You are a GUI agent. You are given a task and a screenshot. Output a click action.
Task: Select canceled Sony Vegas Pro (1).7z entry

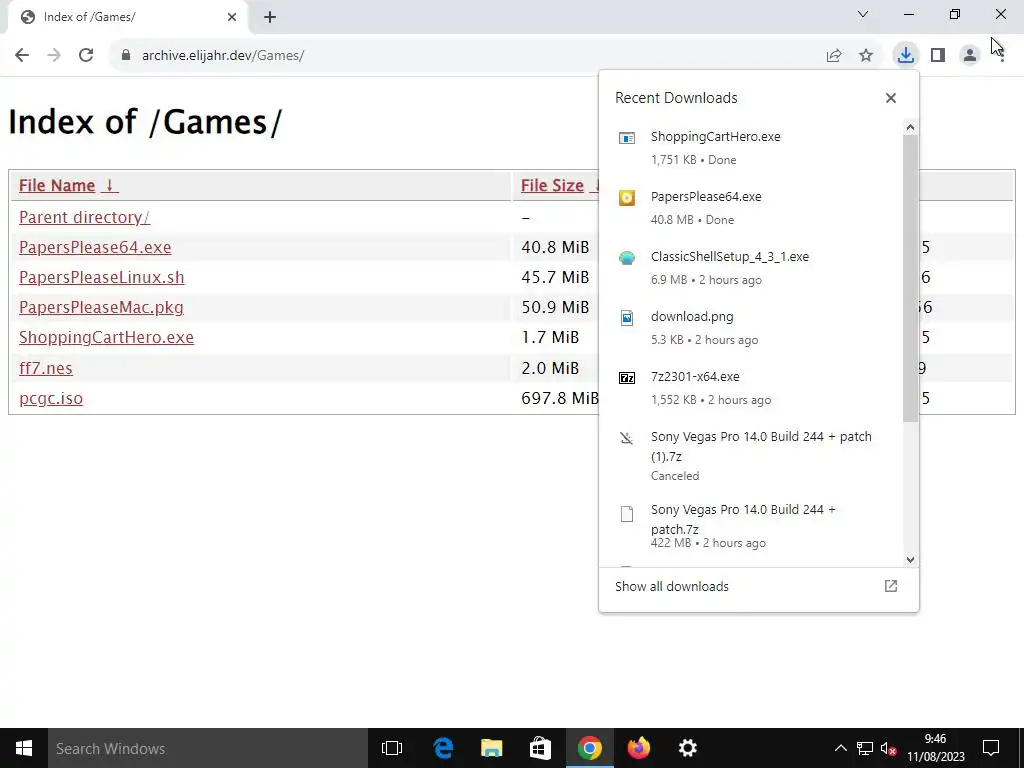[x=752, y=455]
